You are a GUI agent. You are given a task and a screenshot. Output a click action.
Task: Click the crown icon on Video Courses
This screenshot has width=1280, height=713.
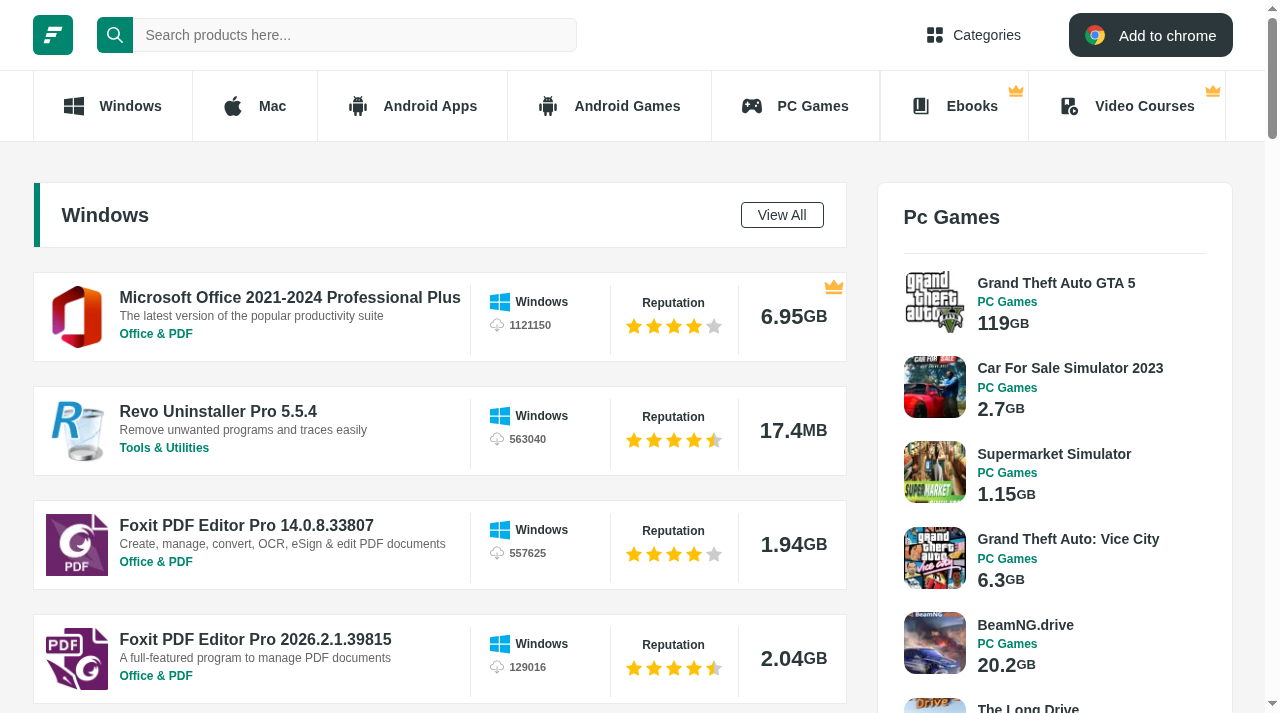pos(1213,91)
